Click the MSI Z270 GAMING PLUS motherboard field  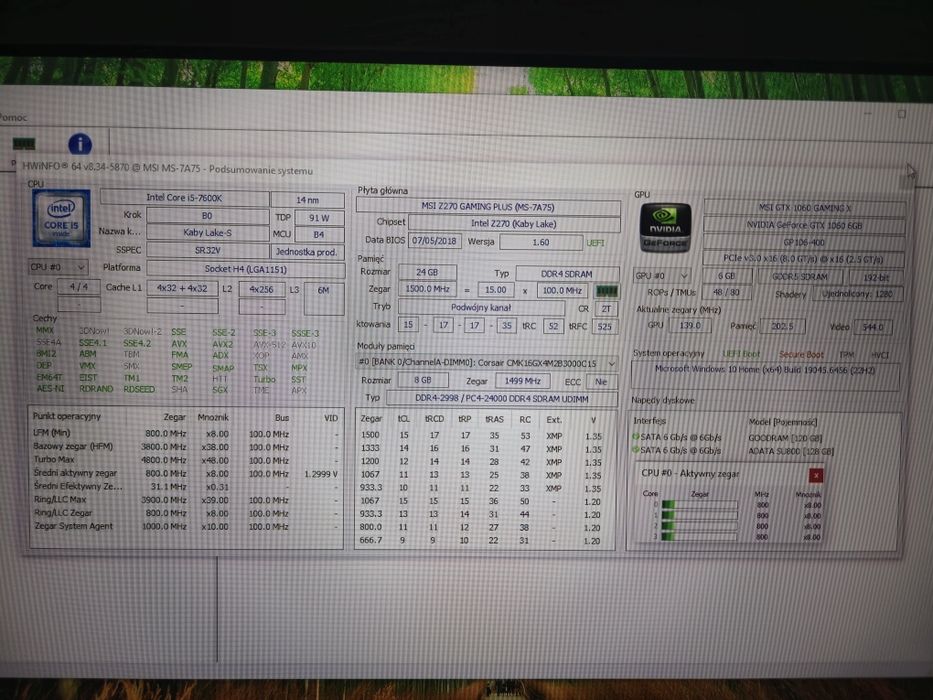pos(487,207)
